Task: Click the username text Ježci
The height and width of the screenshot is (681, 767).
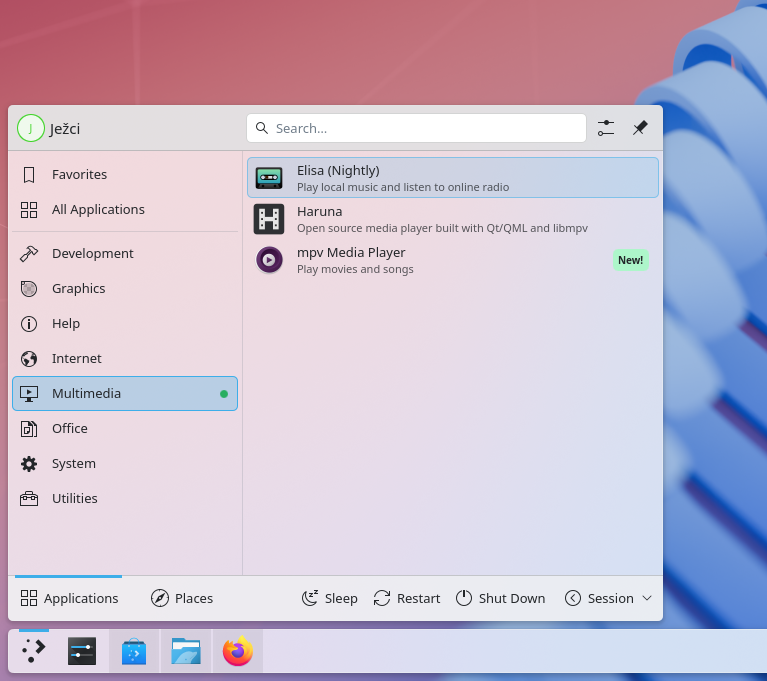Action: point(65,129)
